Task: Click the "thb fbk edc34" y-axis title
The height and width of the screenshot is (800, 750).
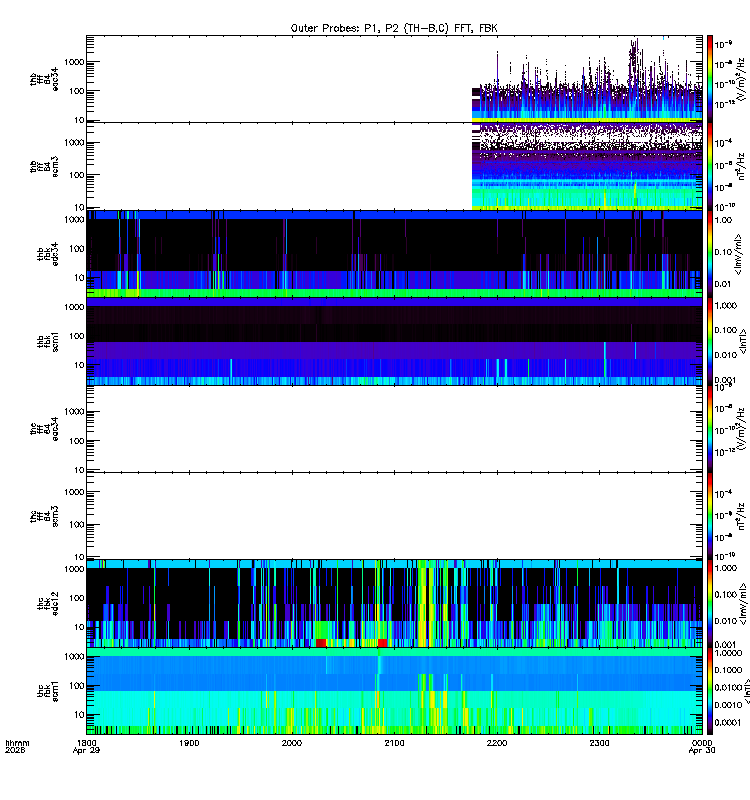Action: [x=48, y=254]
